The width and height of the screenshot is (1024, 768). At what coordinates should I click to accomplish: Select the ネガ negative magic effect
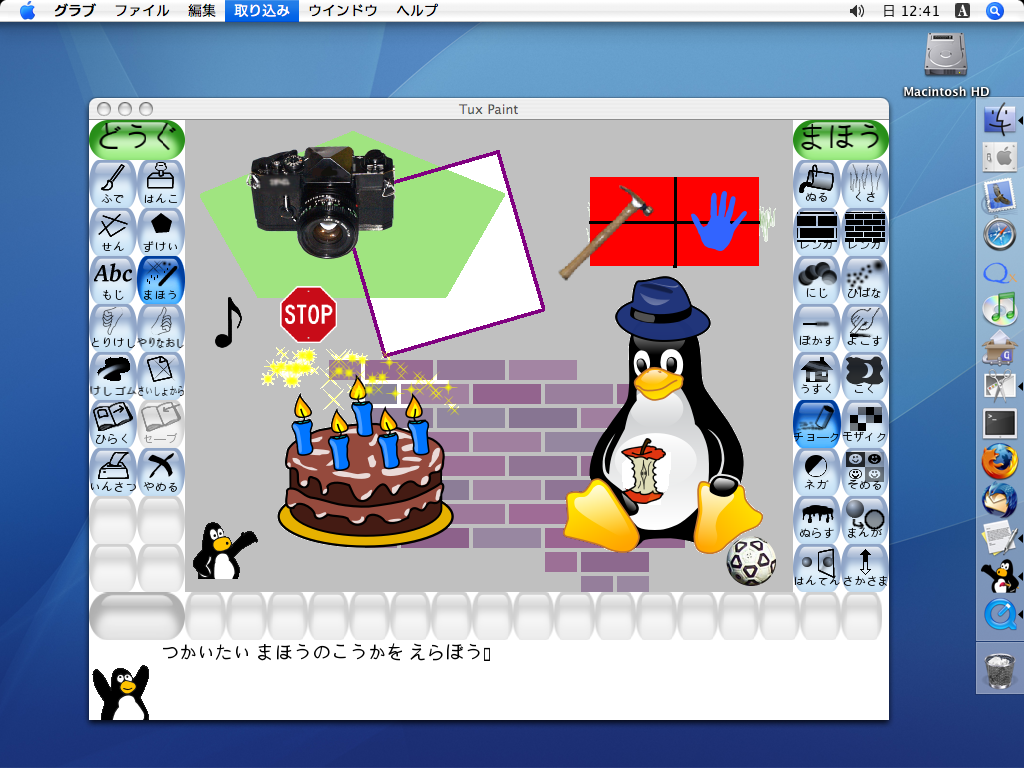pos(817,472)
